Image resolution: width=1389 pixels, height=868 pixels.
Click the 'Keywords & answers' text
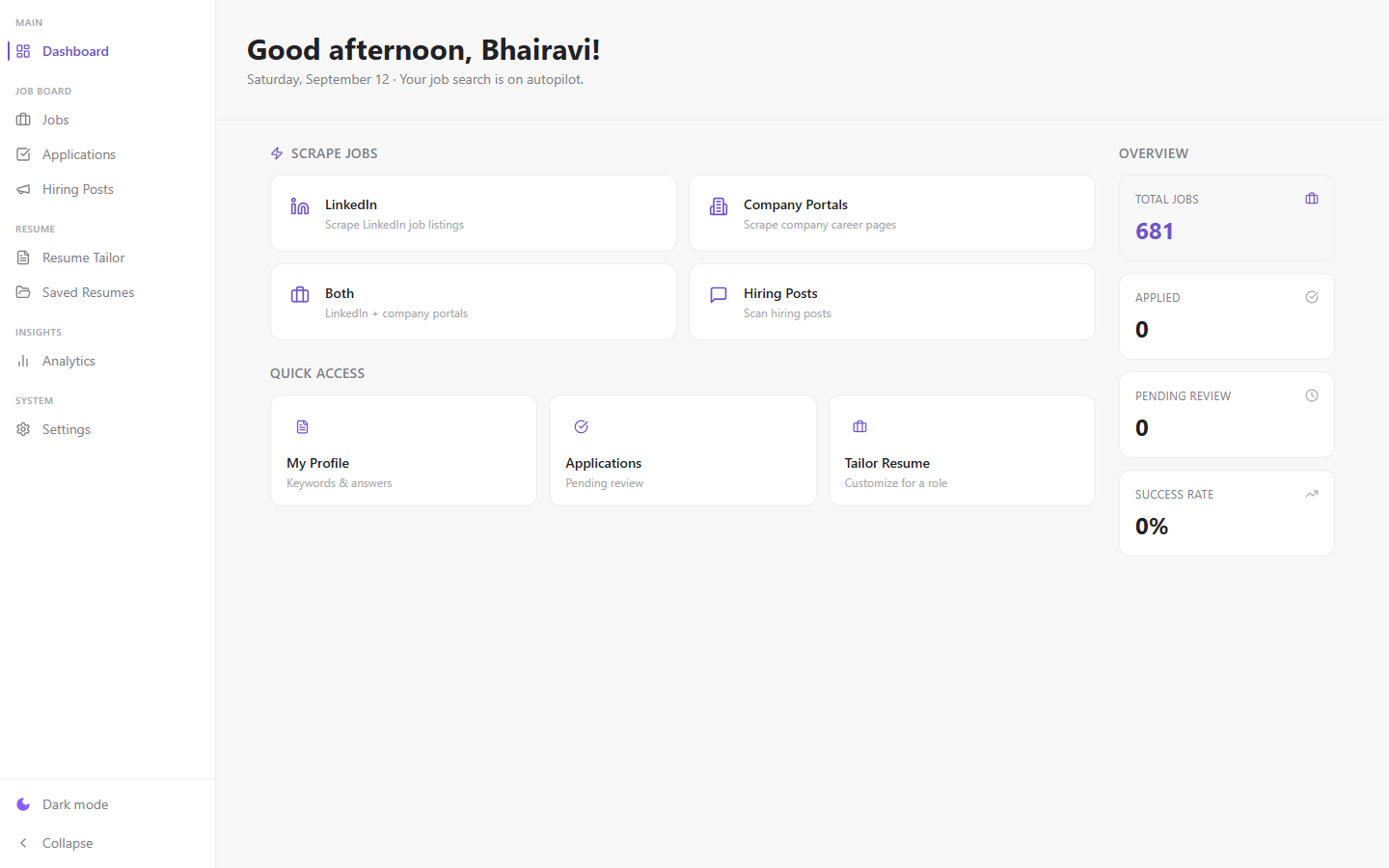(340, 483)
